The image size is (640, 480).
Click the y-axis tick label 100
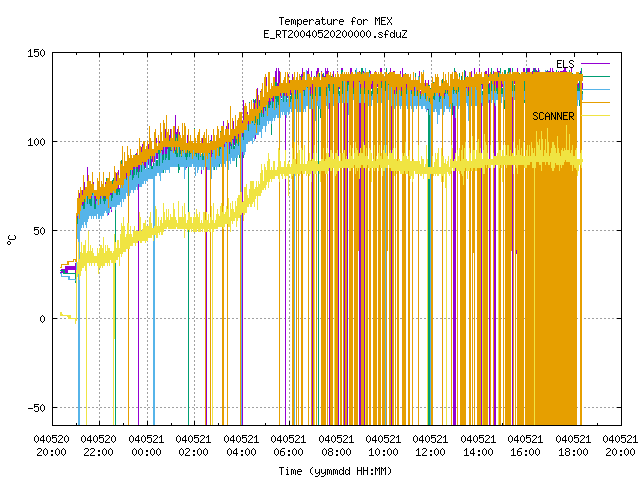pyautogui.click(x=36, y=142)
